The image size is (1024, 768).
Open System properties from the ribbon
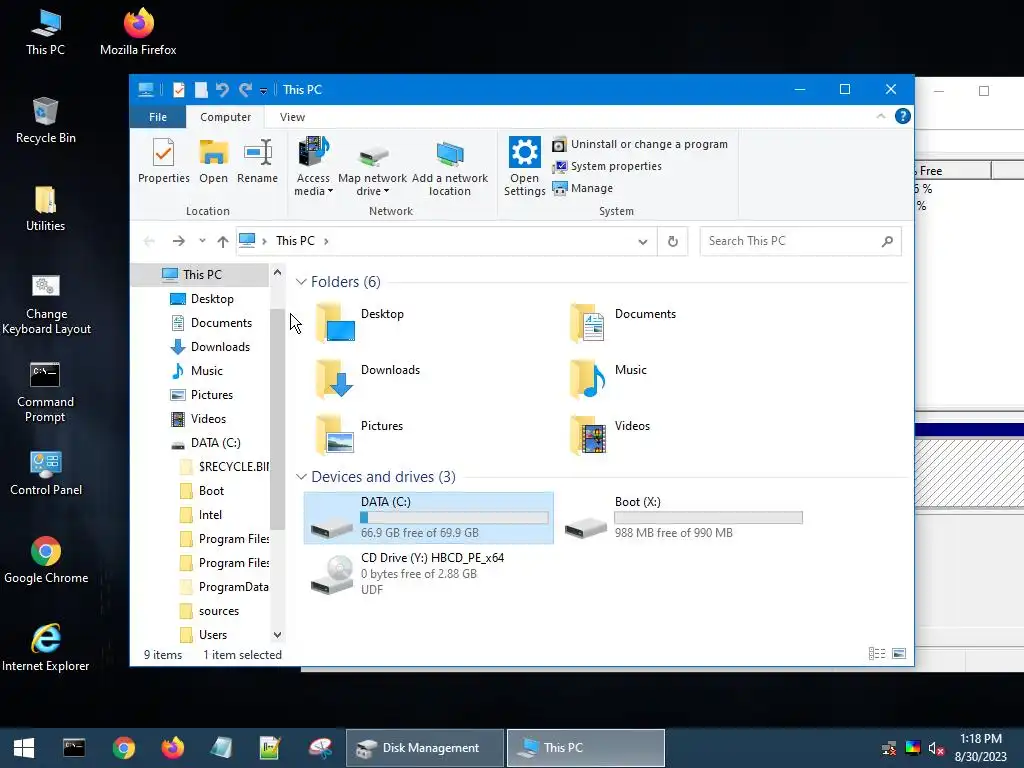tap(607, 167)
